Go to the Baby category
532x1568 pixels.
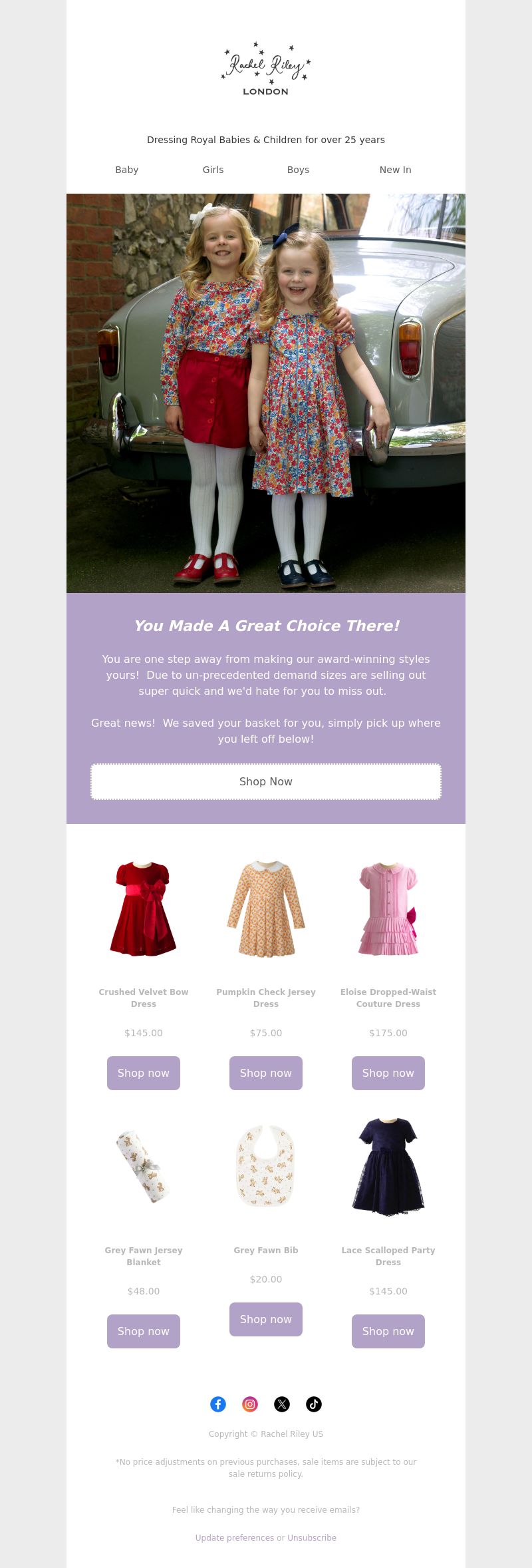click(127, 170)
